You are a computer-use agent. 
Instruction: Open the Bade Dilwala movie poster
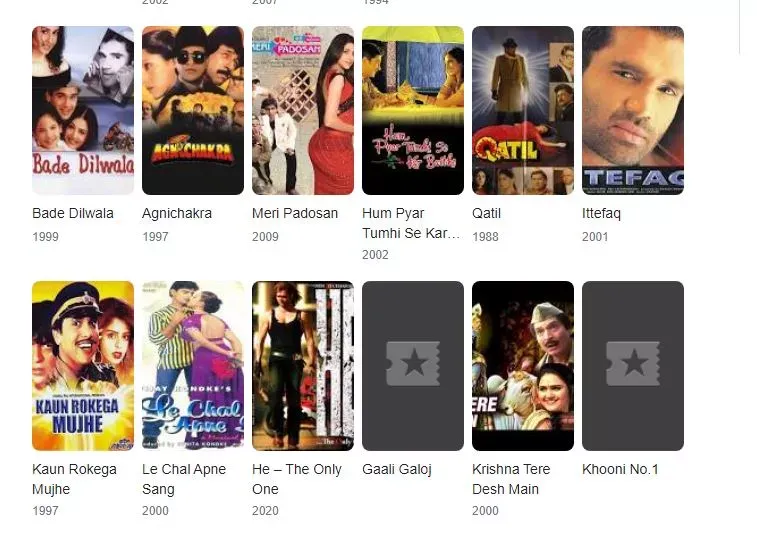point(83,111)
